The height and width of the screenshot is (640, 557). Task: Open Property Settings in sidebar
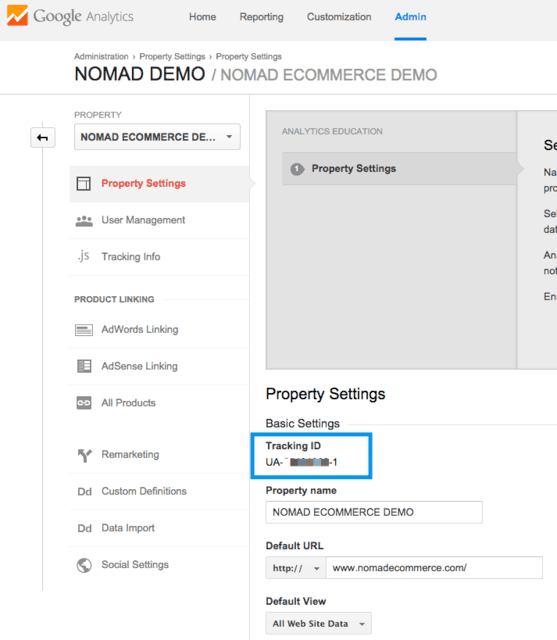coord(160,184)
